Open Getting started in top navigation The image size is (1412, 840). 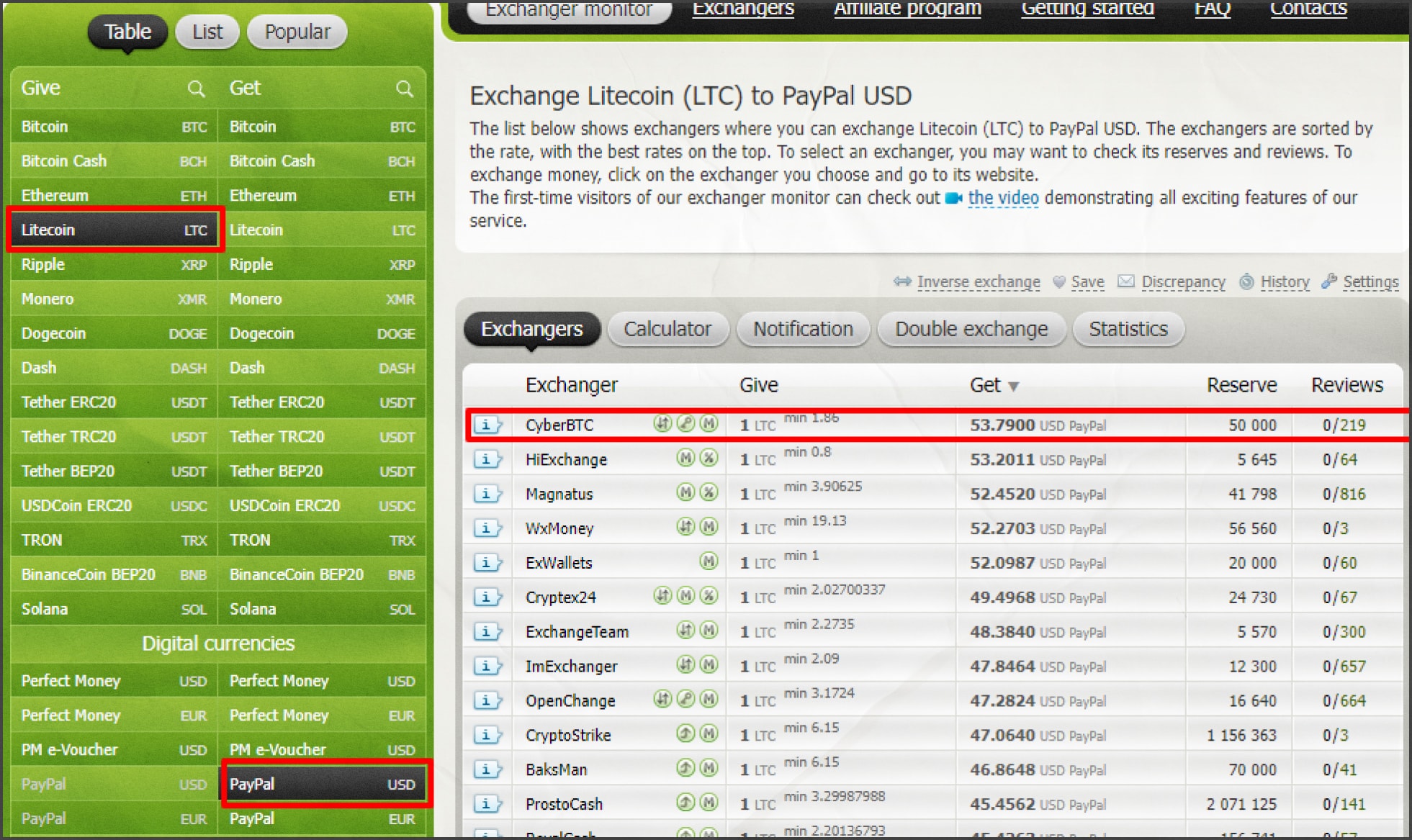(1087, 9)
